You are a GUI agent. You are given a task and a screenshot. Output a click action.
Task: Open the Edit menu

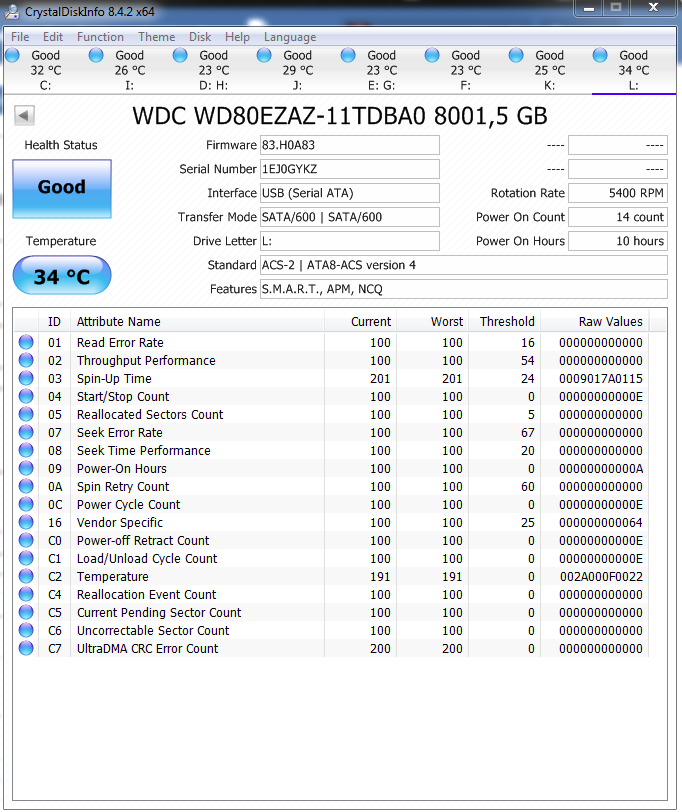click(x=53, y=37)
